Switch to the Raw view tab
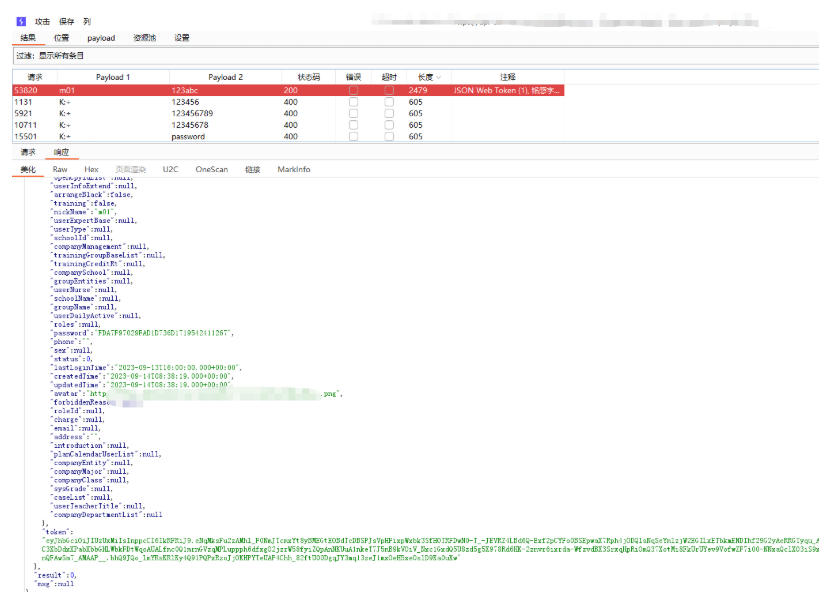This screenshot has height=594, width=830. [x=60, y=169]
